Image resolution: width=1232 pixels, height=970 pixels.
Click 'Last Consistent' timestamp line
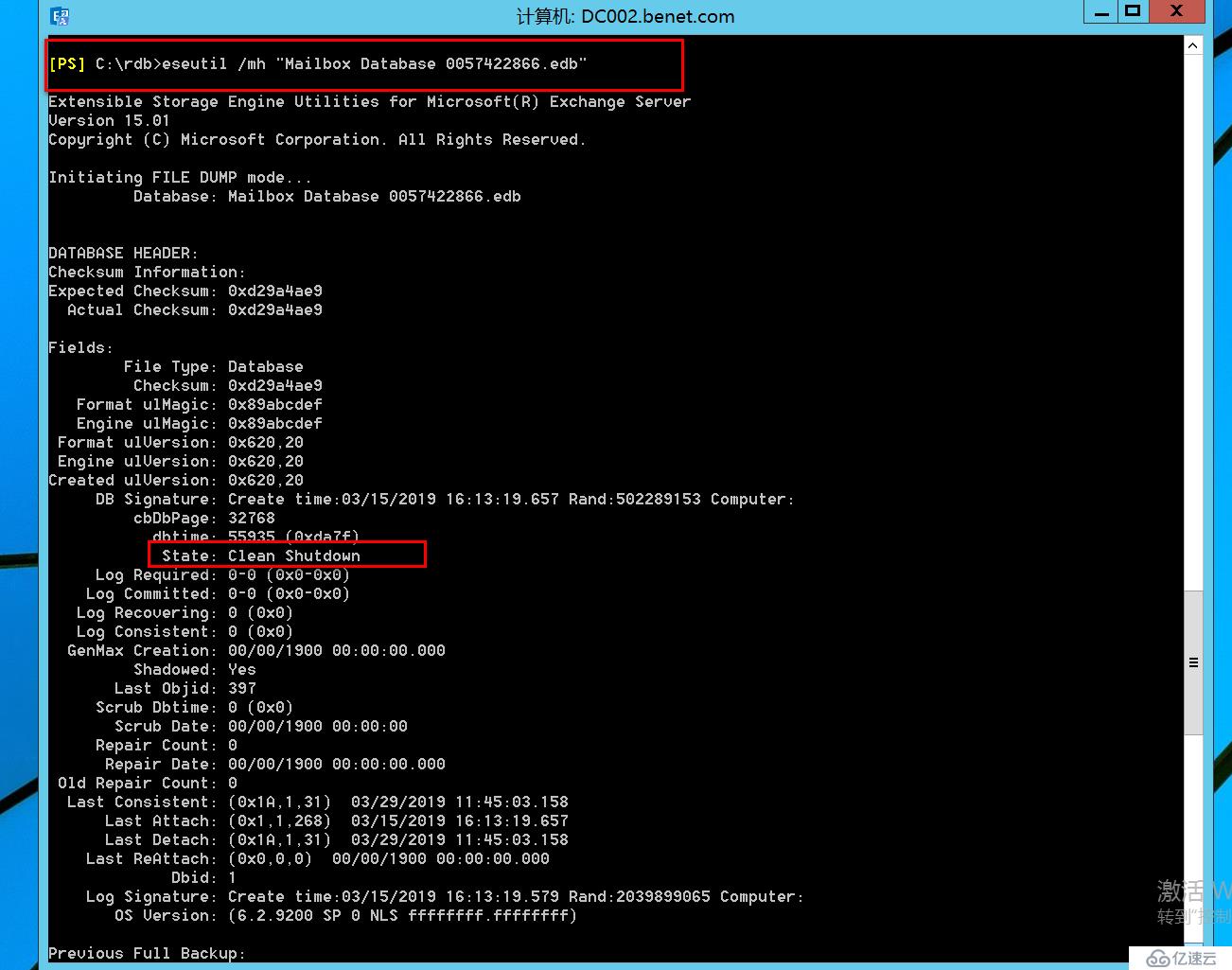pyautogui.click(x=317, y=802)
